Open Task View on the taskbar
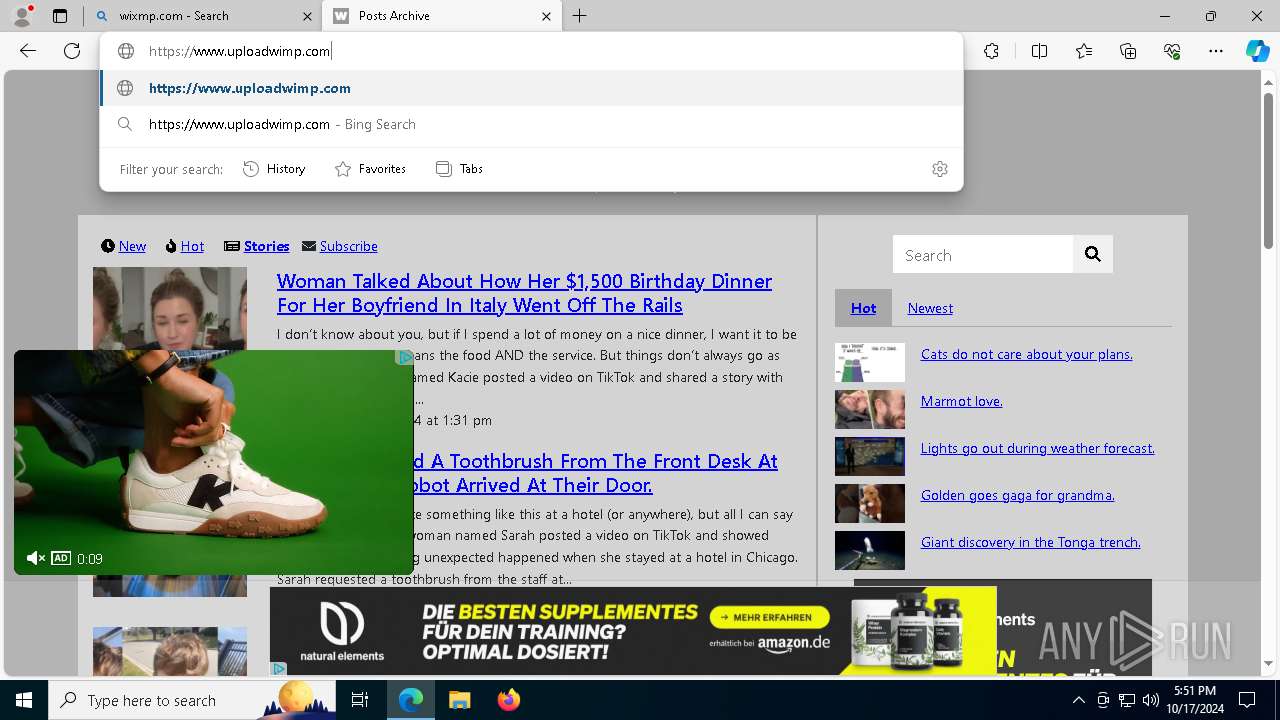 tap(360, 700)
